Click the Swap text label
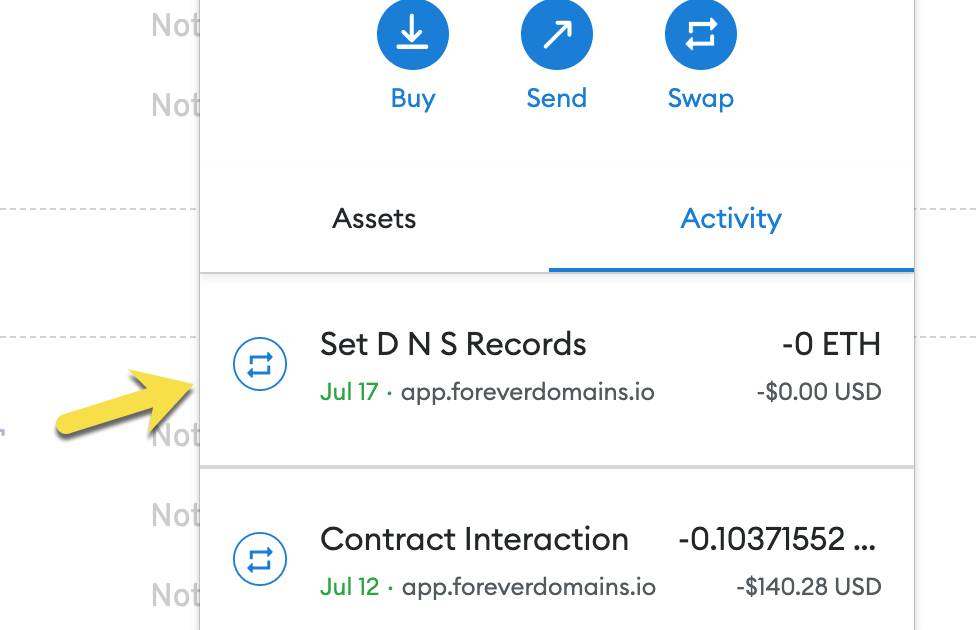Screen dimensions: 980x630 [x=700, y=98]
